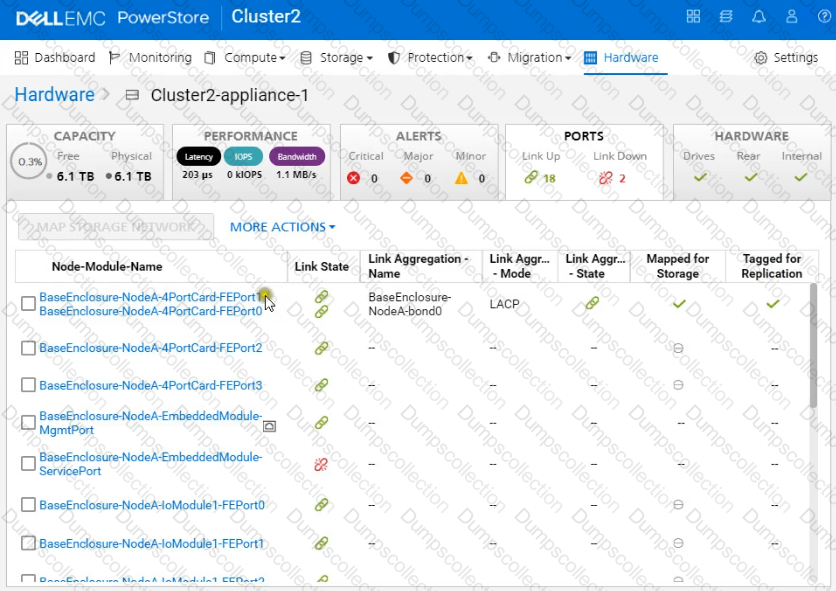Click the Settings gear icon
836x591 pixels.
(x=761, y=58)
